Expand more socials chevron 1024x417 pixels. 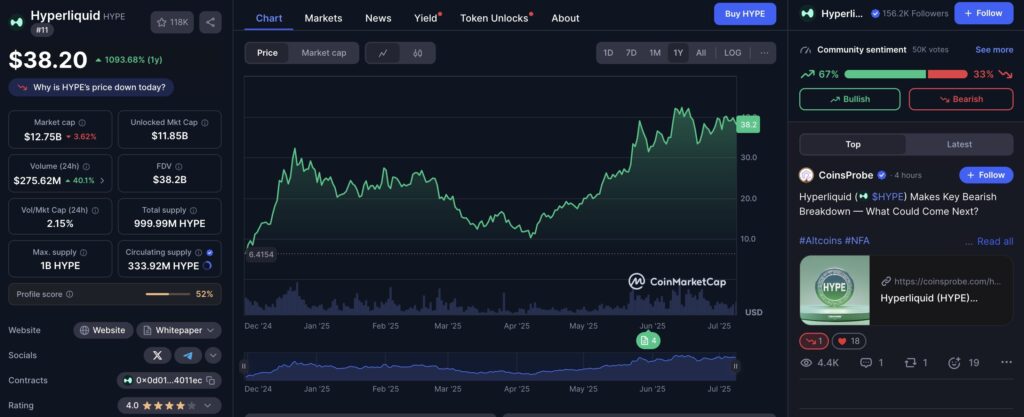coord(213,355)
